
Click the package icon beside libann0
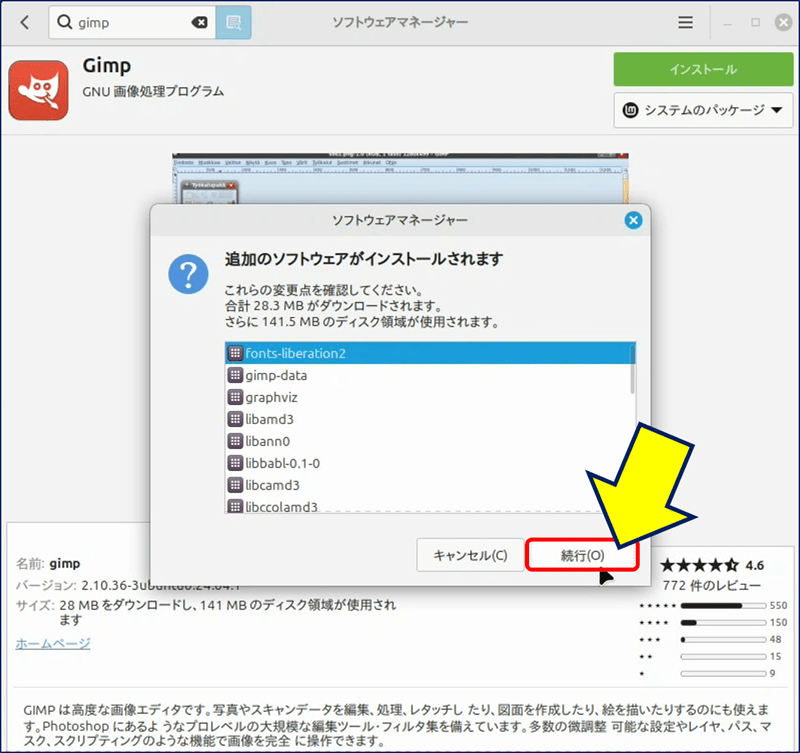click(235, 441)
